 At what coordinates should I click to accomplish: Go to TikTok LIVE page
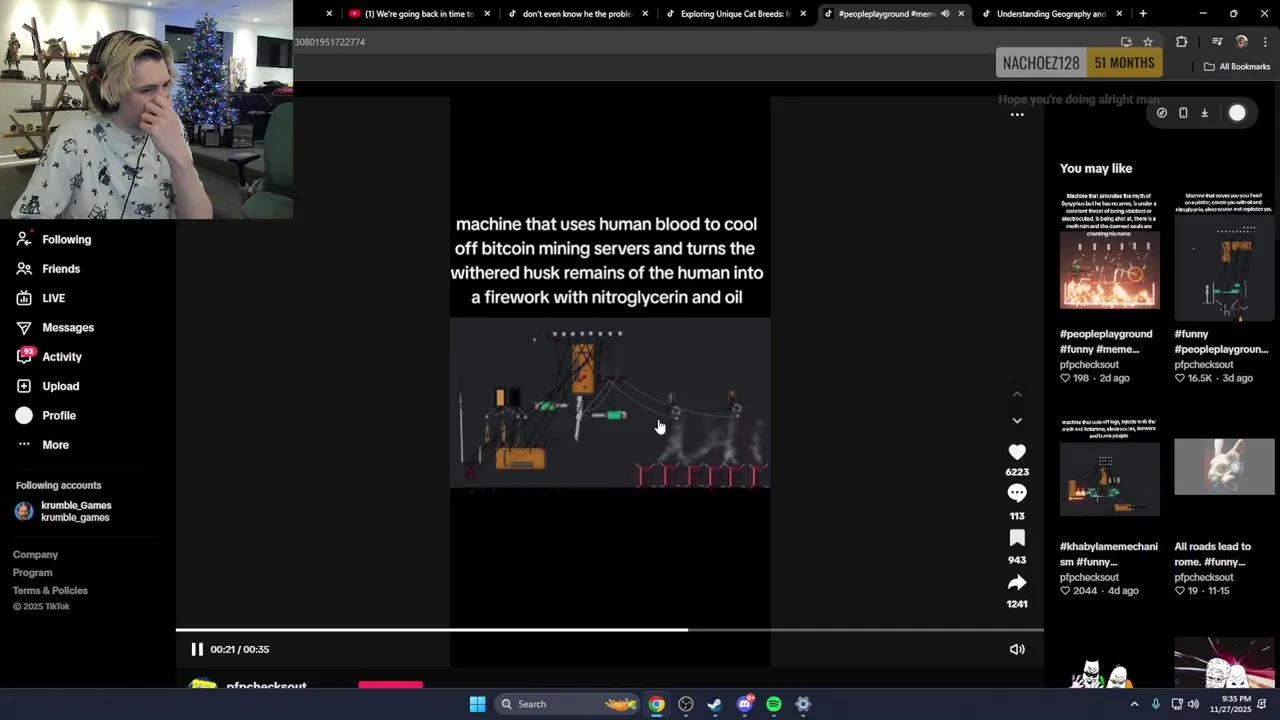41,298
